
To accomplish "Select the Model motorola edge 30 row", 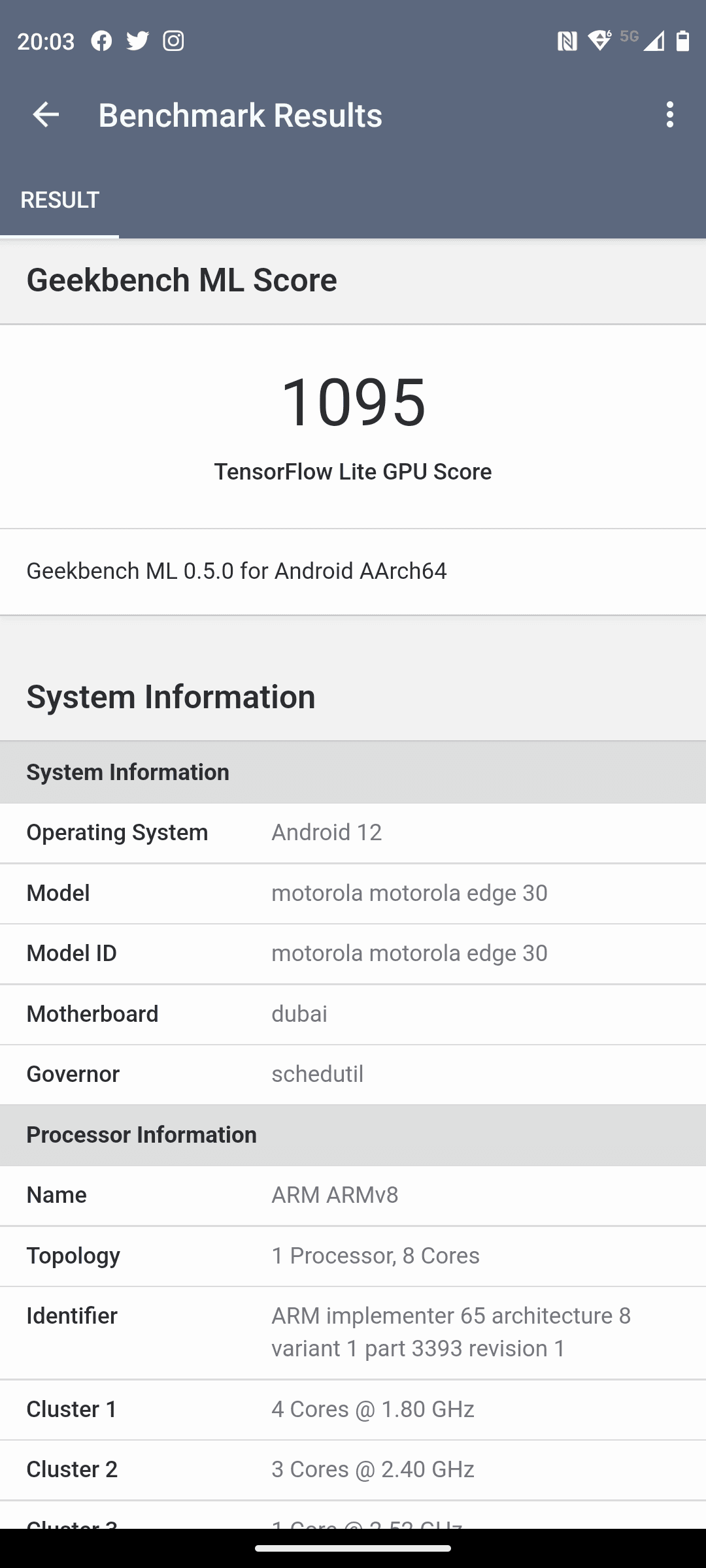I will point(353,893).
